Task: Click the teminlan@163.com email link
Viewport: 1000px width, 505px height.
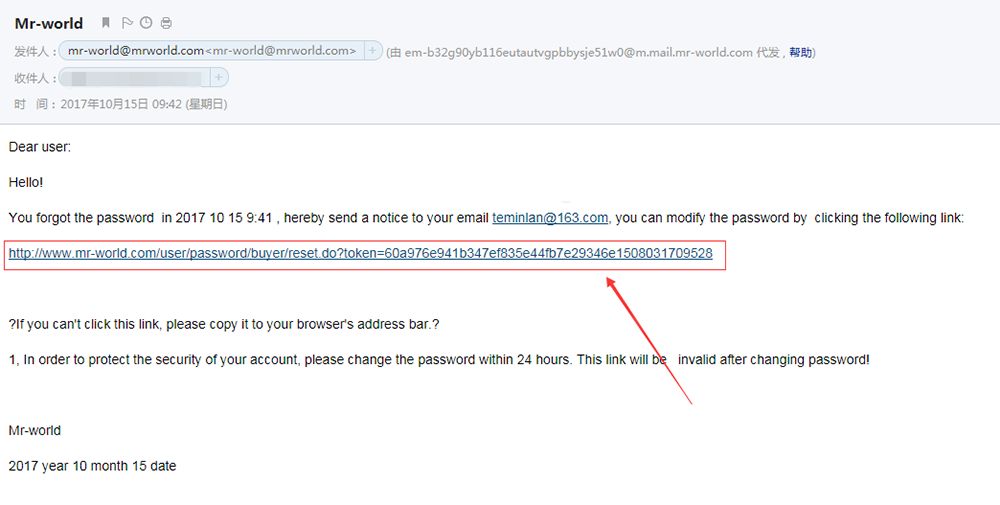Action: tap(550, 217)
